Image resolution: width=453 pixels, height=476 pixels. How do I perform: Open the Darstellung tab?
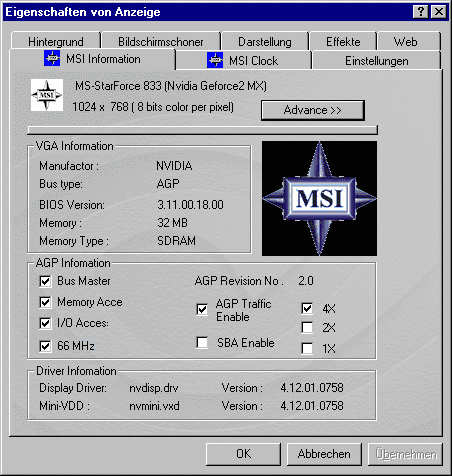(x=265, y=42)
